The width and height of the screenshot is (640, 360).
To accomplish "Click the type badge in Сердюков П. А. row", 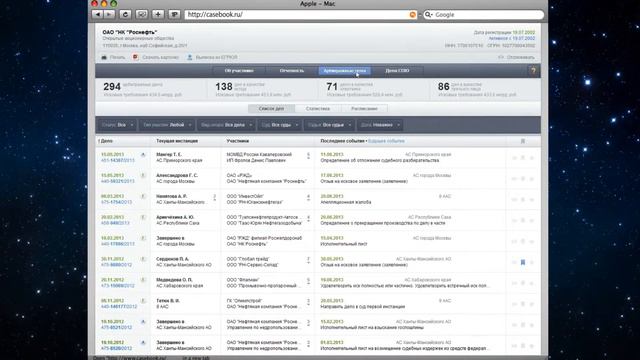I will pos(143,259).
